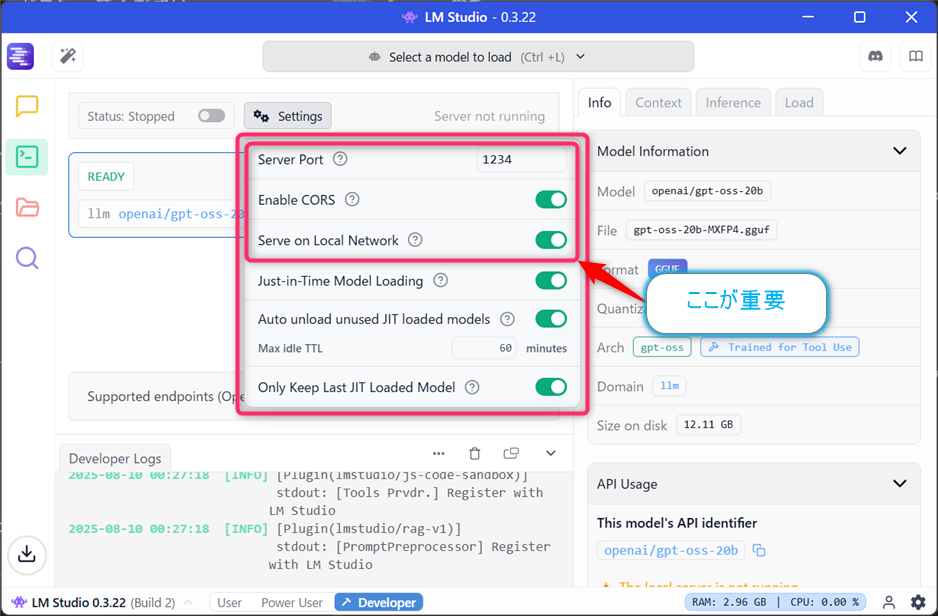Switch to the Info tab
The width and height of the screenshot is (938, 616).
click(599, 102)
